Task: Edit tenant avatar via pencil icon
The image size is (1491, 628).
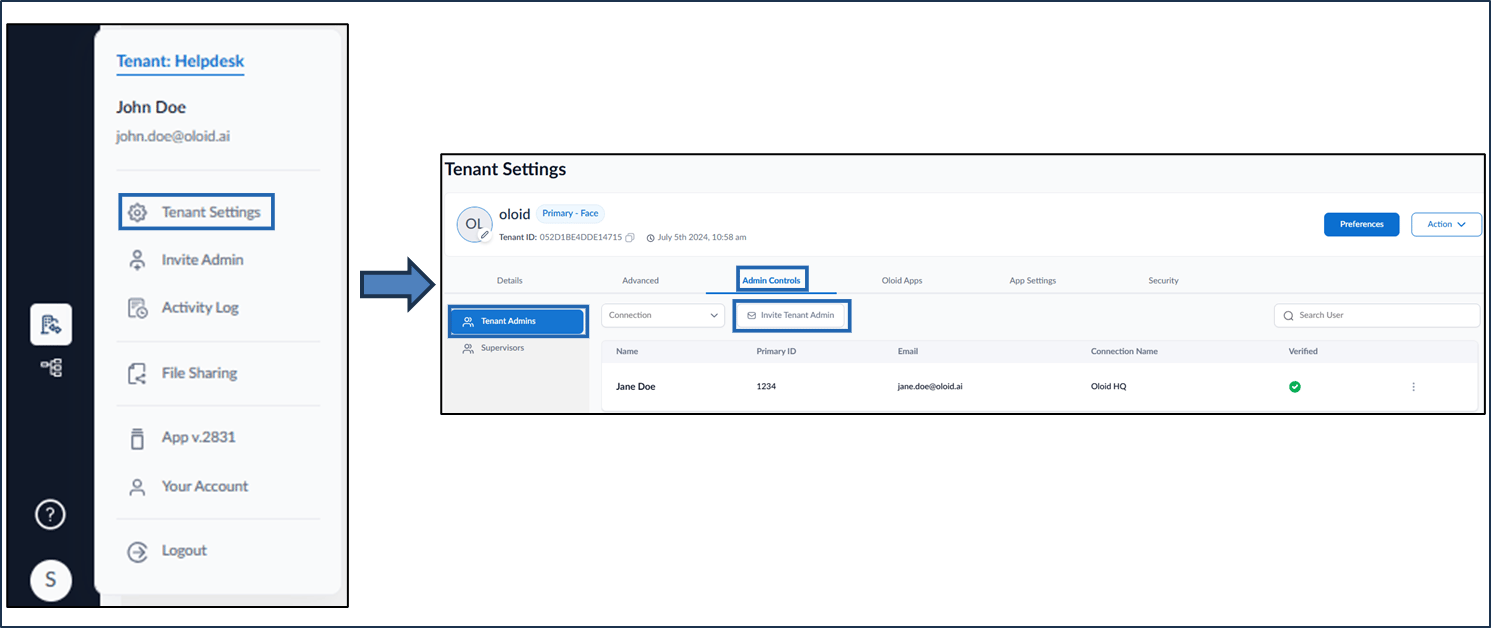Action: [x=485, y=235]
